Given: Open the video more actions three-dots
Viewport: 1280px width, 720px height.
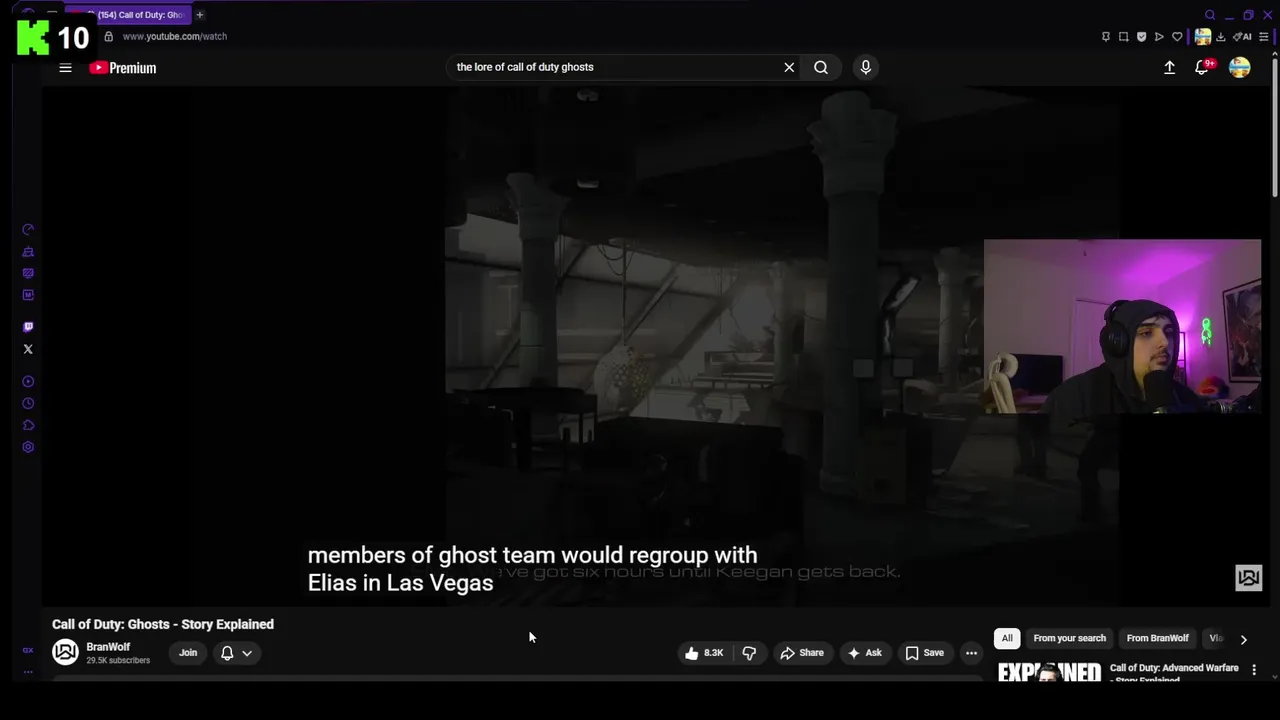Looking at the screenshot, I should [x=971, y=653].
